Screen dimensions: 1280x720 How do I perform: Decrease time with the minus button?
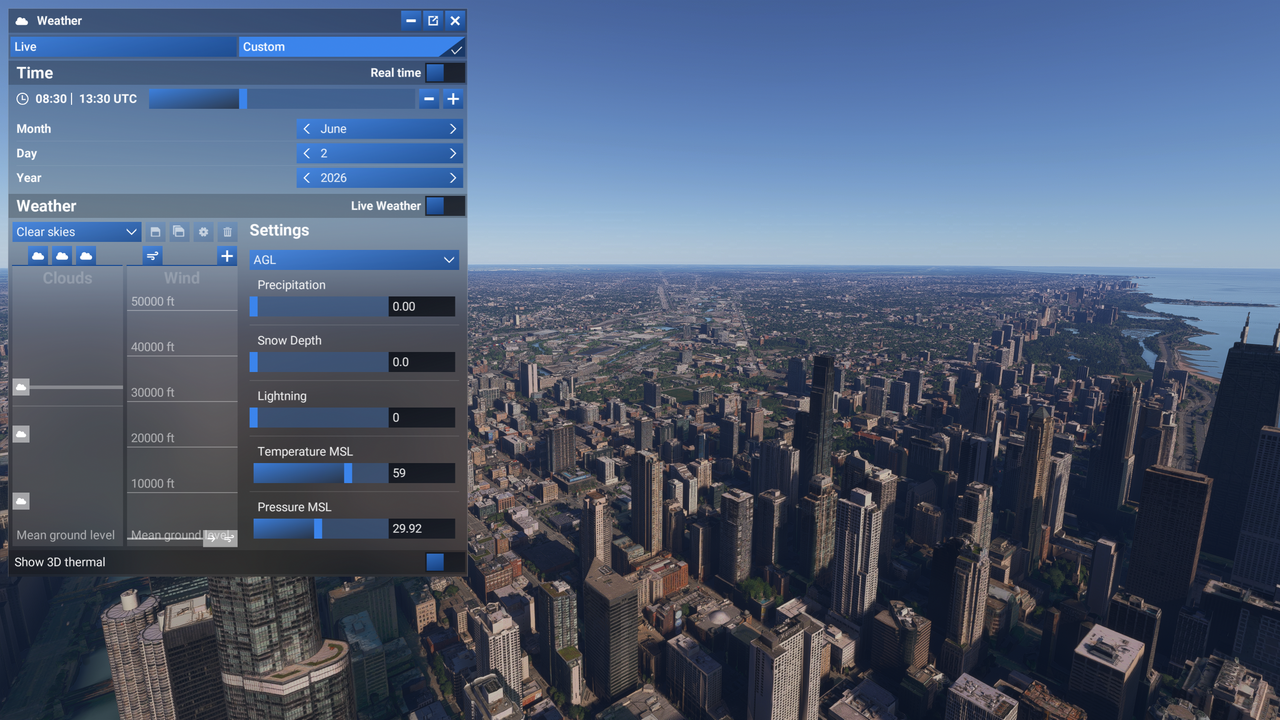tap(429, 99)
